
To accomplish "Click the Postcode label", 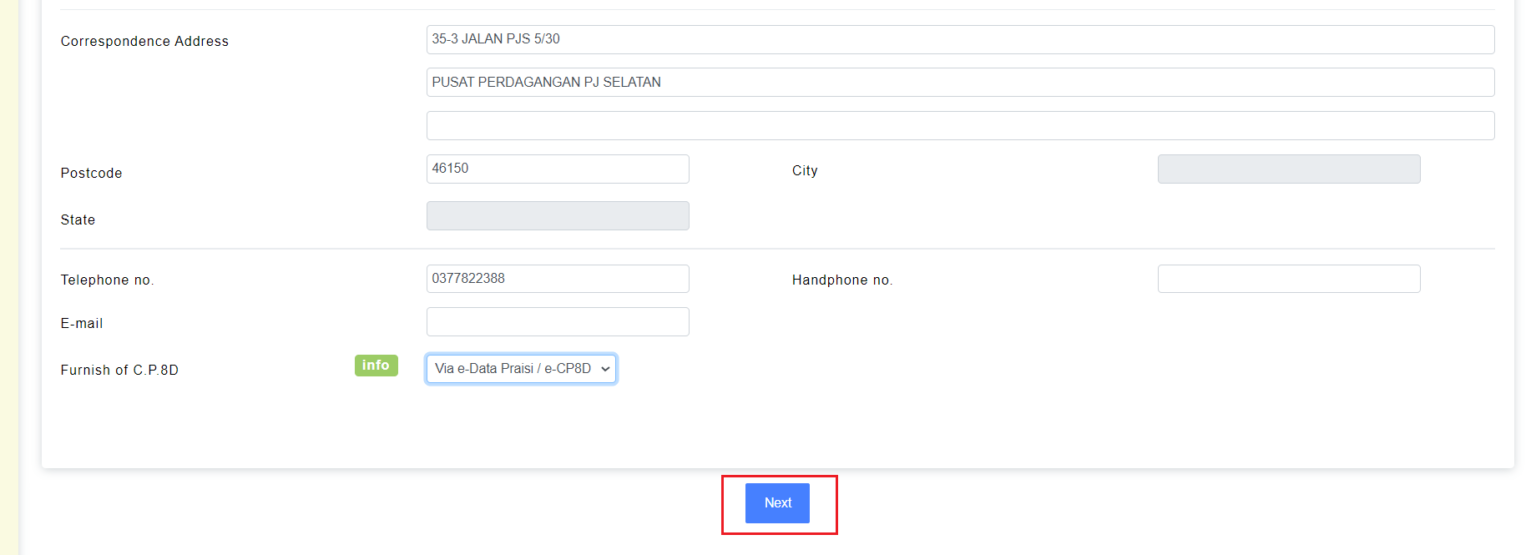I will (x=91, y=173).
